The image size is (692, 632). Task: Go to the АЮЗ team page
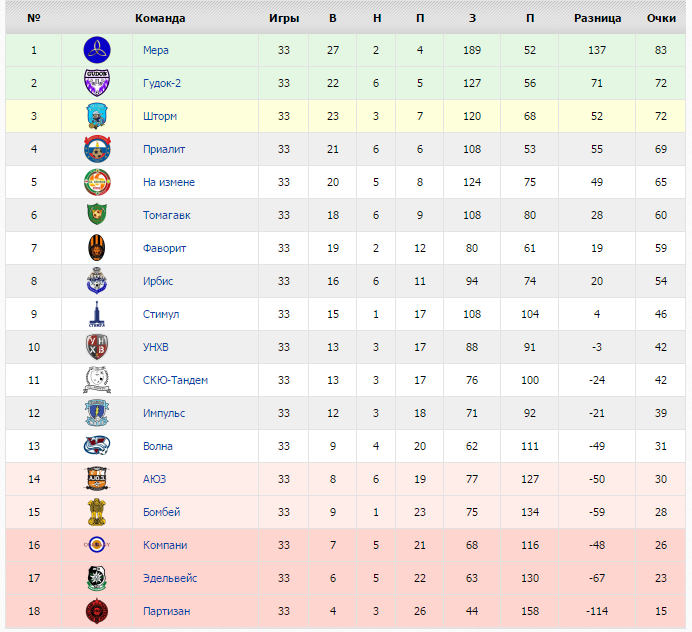(154, 479)
